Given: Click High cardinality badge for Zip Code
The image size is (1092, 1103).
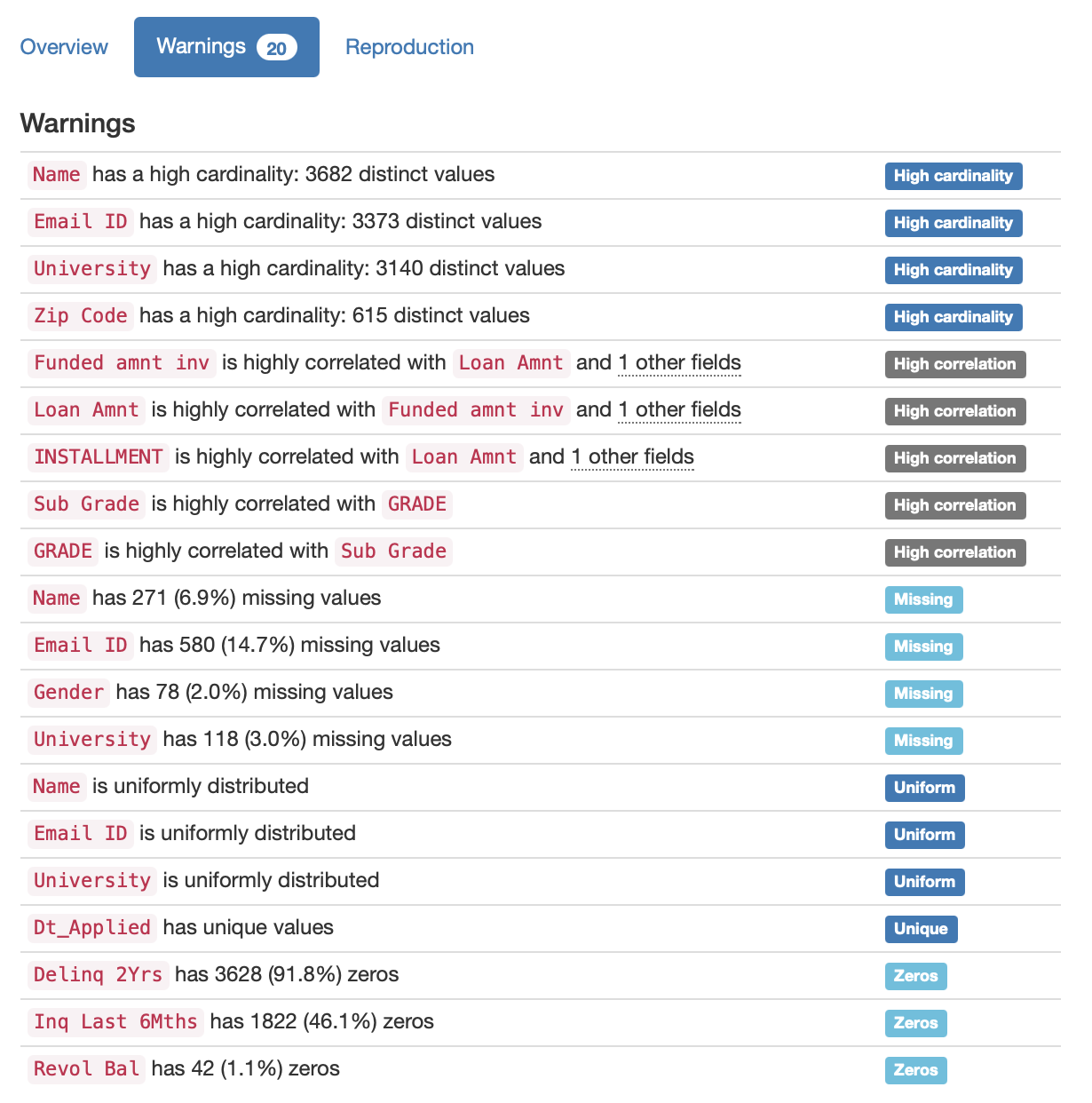Looking at the screenshot, I should click(x=953, y=317).
